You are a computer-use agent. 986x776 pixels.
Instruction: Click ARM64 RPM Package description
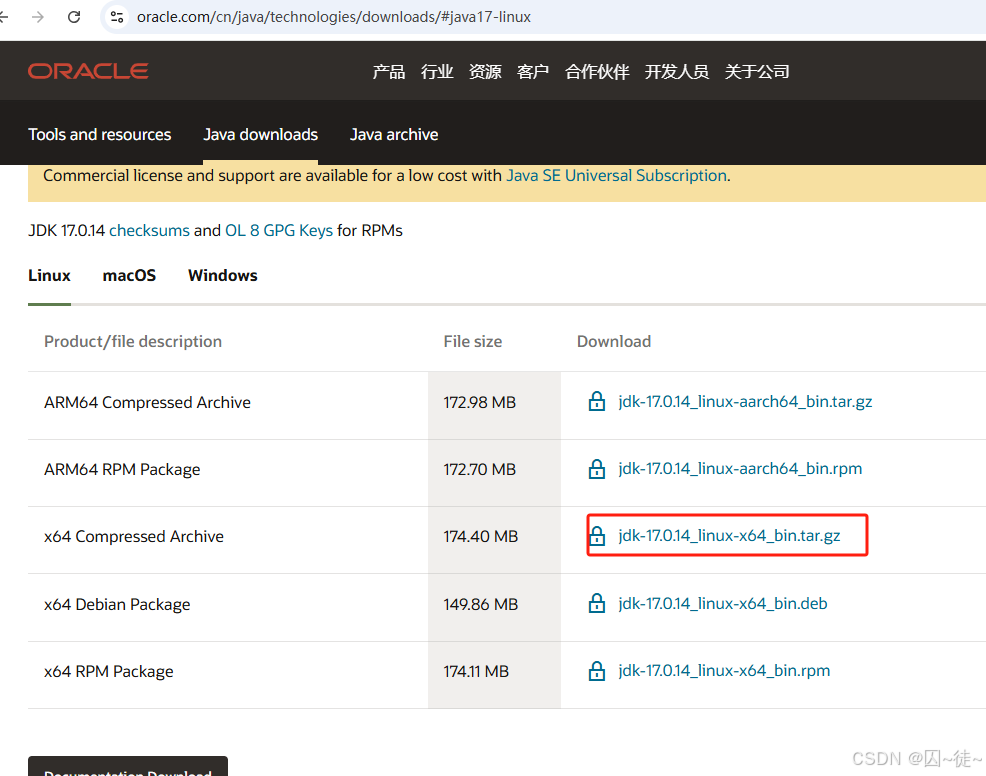pos(122,470)
